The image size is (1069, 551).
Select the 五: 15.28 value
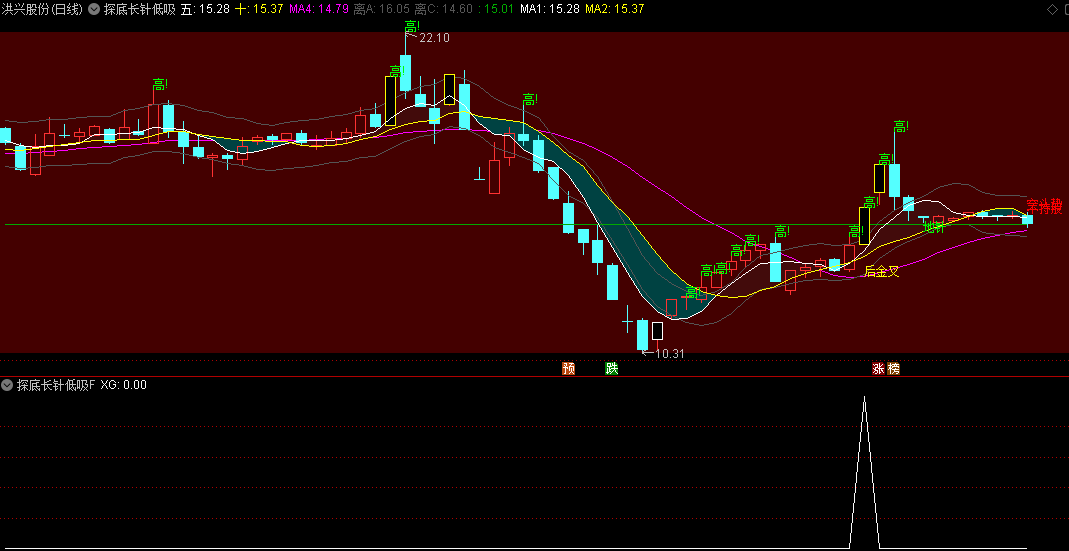[x=205, y=10]
